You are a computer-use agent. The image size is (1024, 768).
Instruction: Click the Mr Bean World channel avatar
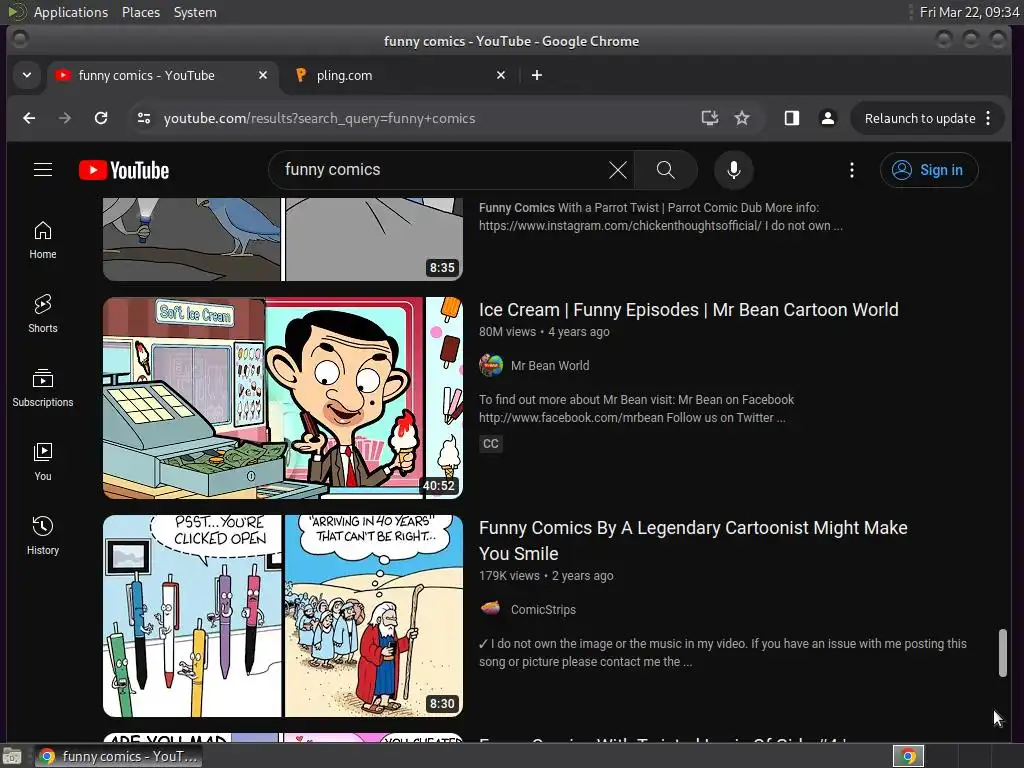pyautogui.click(x=491, y=365)
